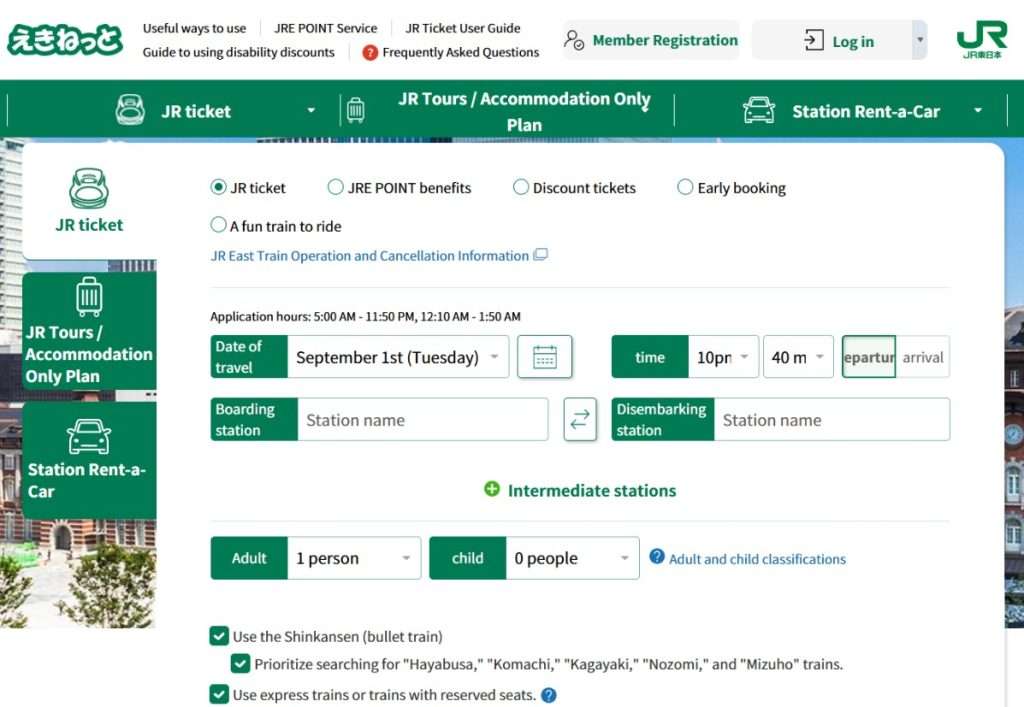Switch to sidebar Station Rent-a-Car tab
The height and width of the screenshot is (707, 1024).
(89, 460)
